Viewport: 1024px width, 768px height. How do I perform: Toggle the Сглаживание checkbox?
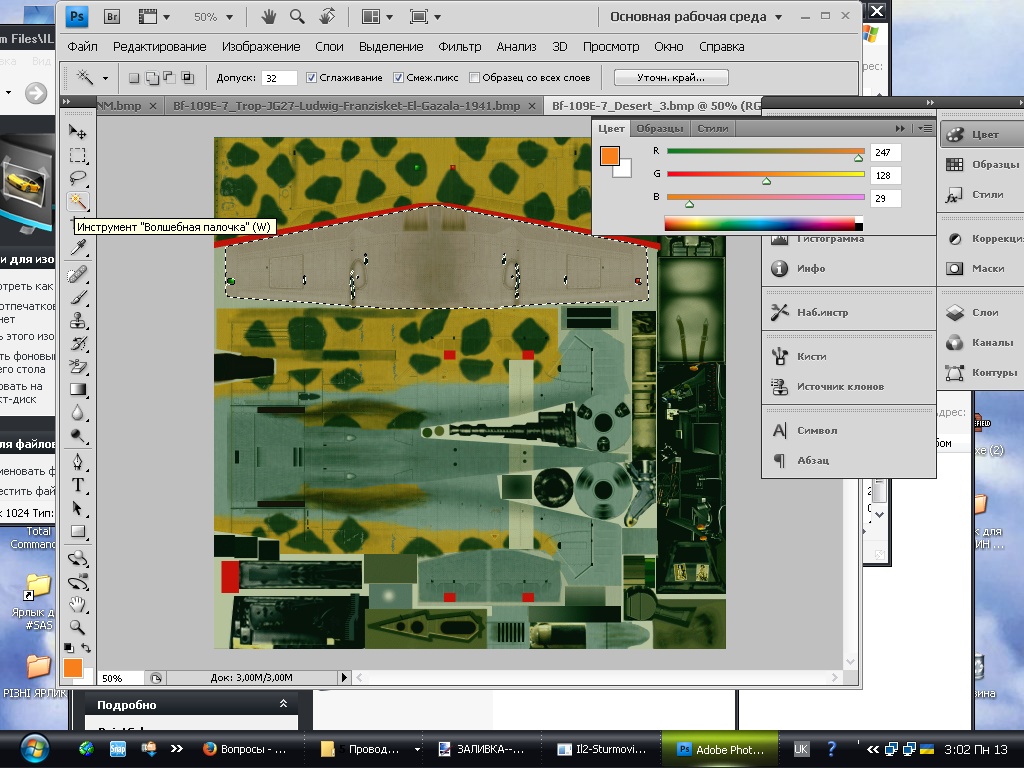312,78
